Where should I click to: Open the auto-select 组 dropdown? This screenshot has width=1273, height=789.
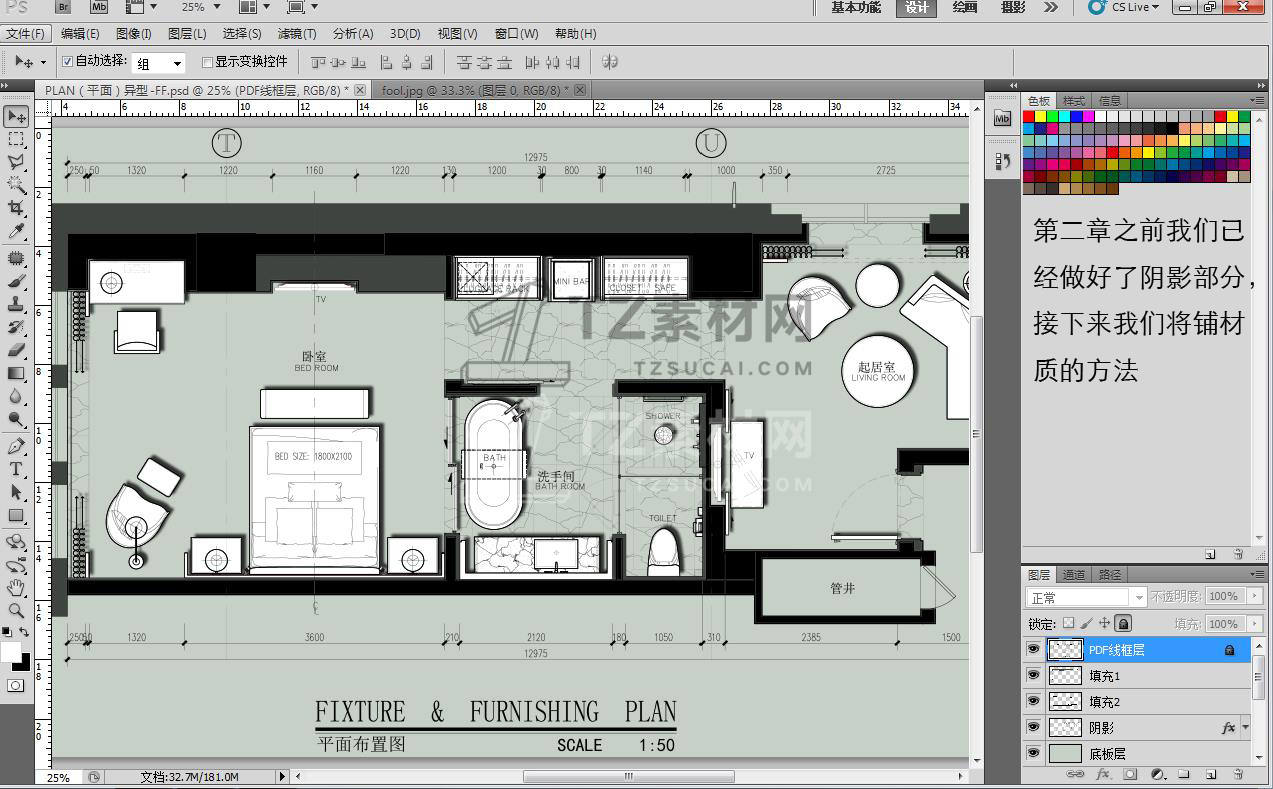pos(160,63)
